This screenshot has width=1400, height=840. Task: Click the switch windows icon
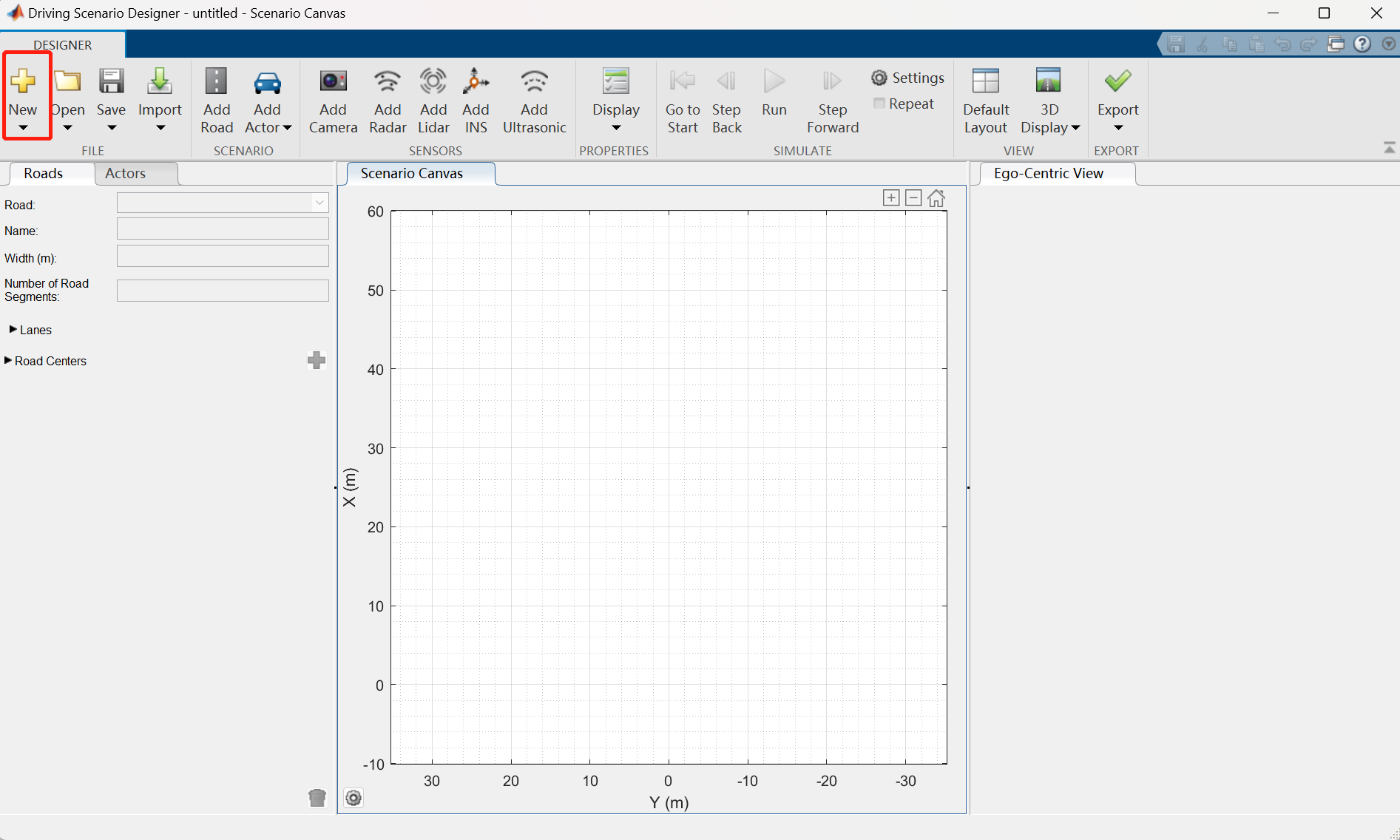1336,44
